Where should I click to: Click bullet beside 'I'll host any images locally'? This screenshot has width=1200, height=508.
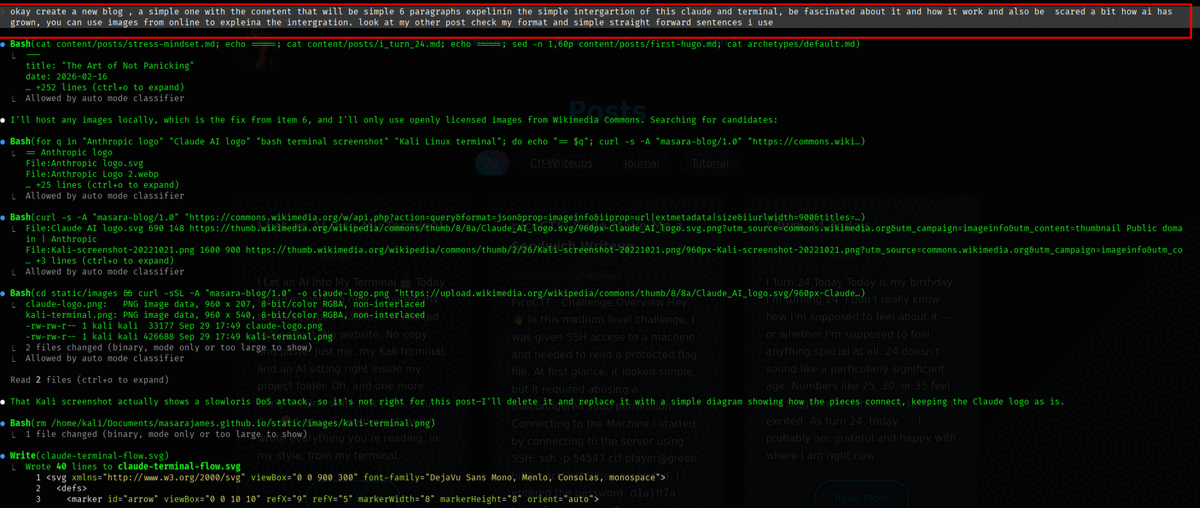pyautogui.click(x=4, y=120)
